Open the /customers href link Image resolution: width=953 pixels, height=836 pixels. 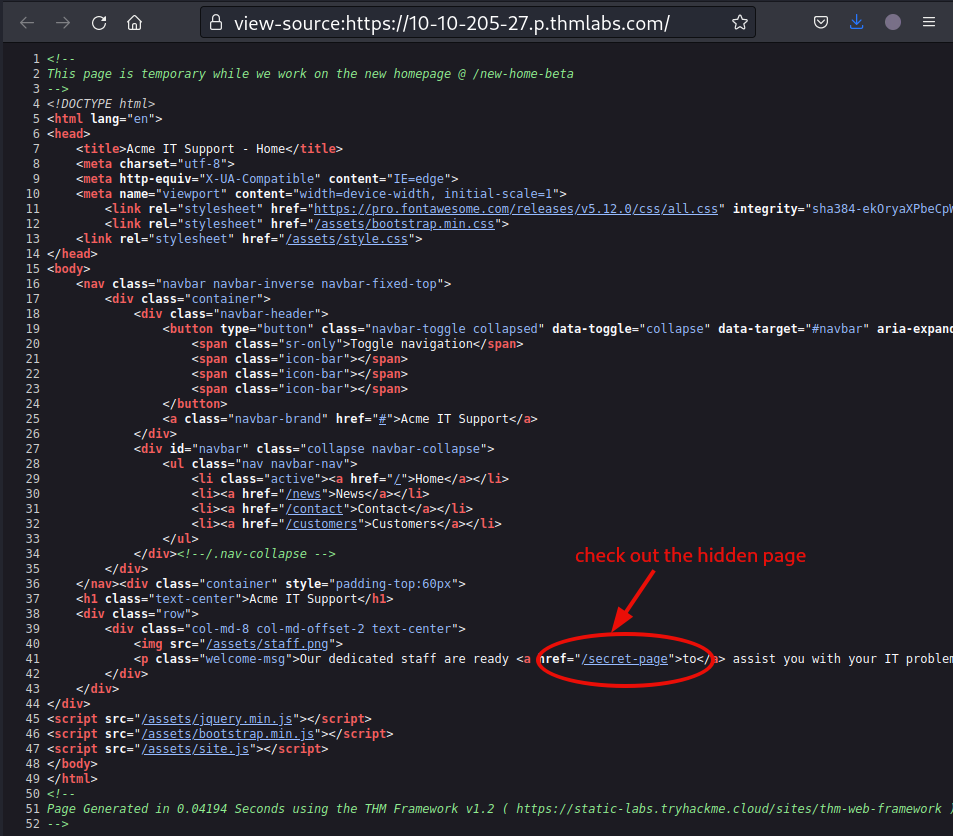322,524
